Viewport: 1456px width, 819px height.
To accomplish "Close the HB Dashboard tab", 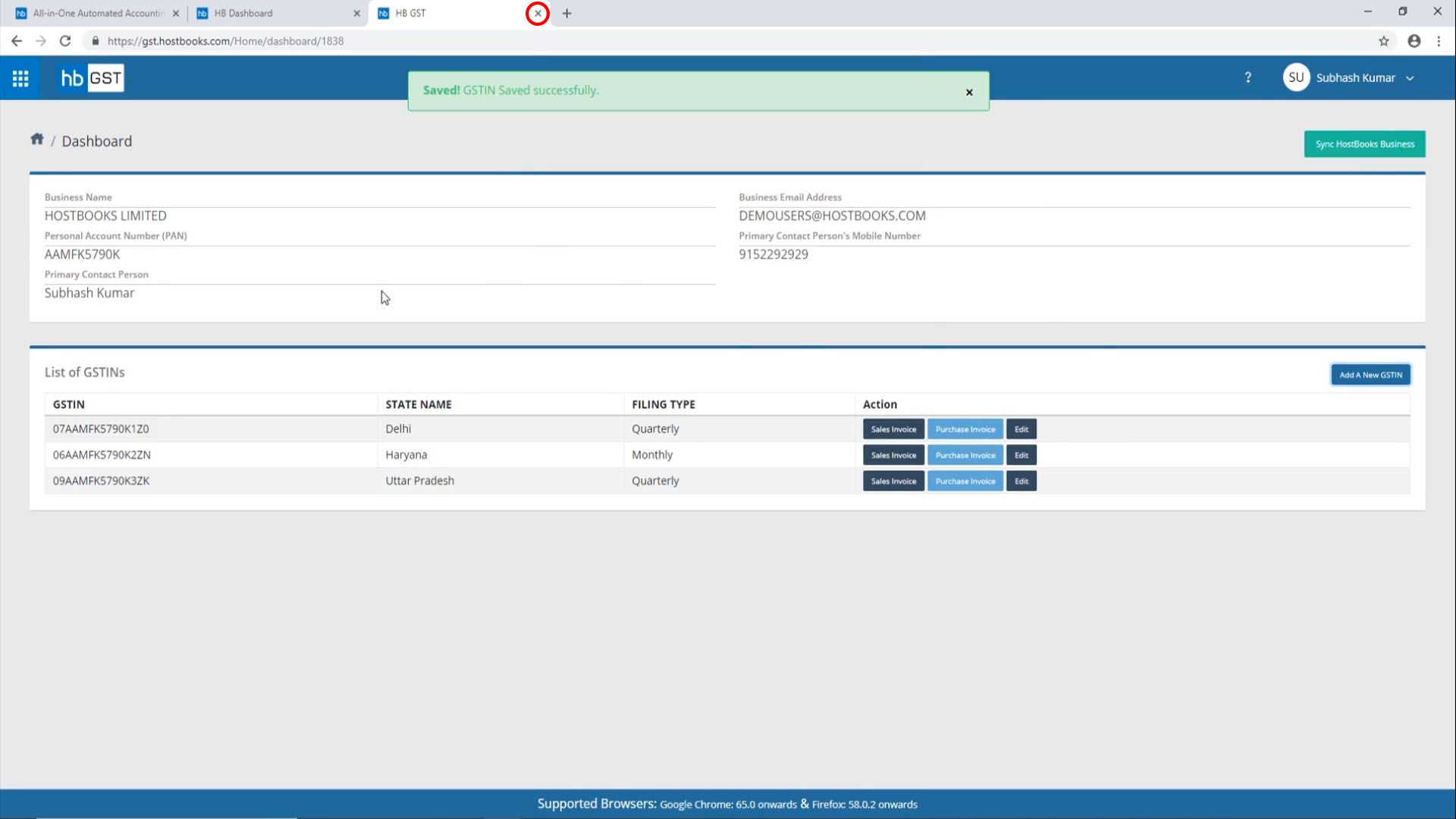I will click(356, 13).
